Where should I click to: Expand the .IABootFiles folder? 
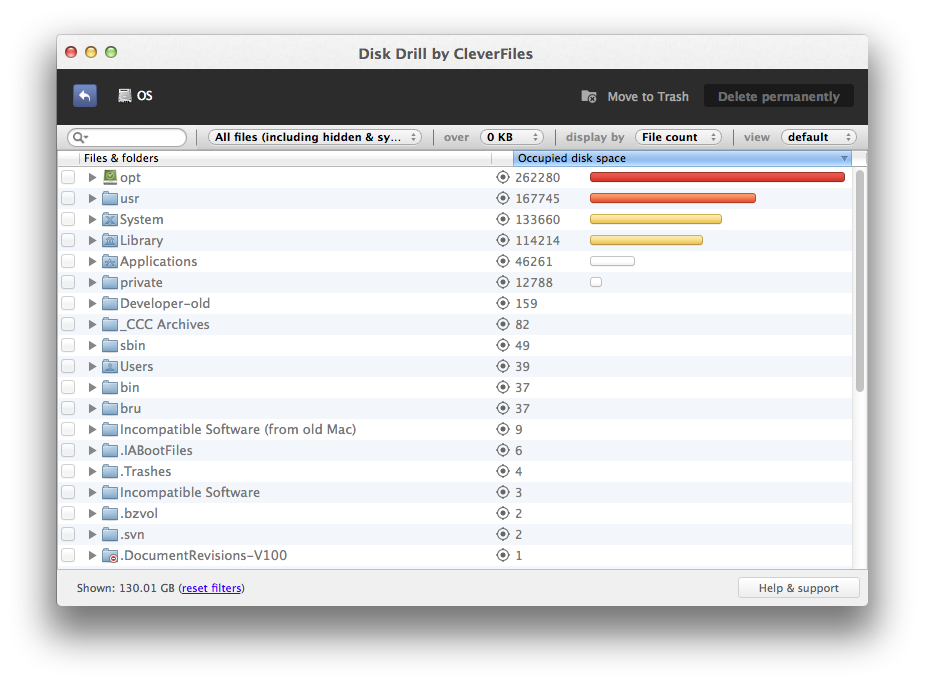pyautogui.click(x=92, y=450)
